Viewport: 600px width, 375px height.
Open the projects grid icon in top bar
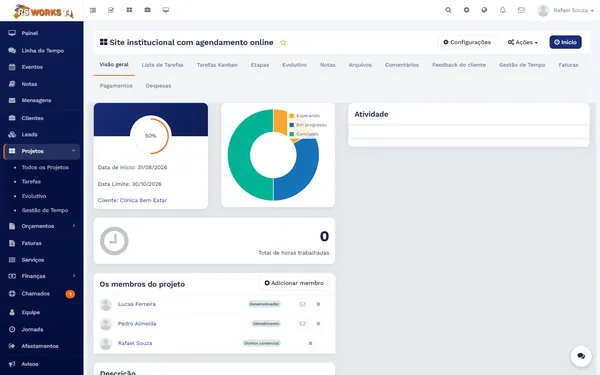129,10
